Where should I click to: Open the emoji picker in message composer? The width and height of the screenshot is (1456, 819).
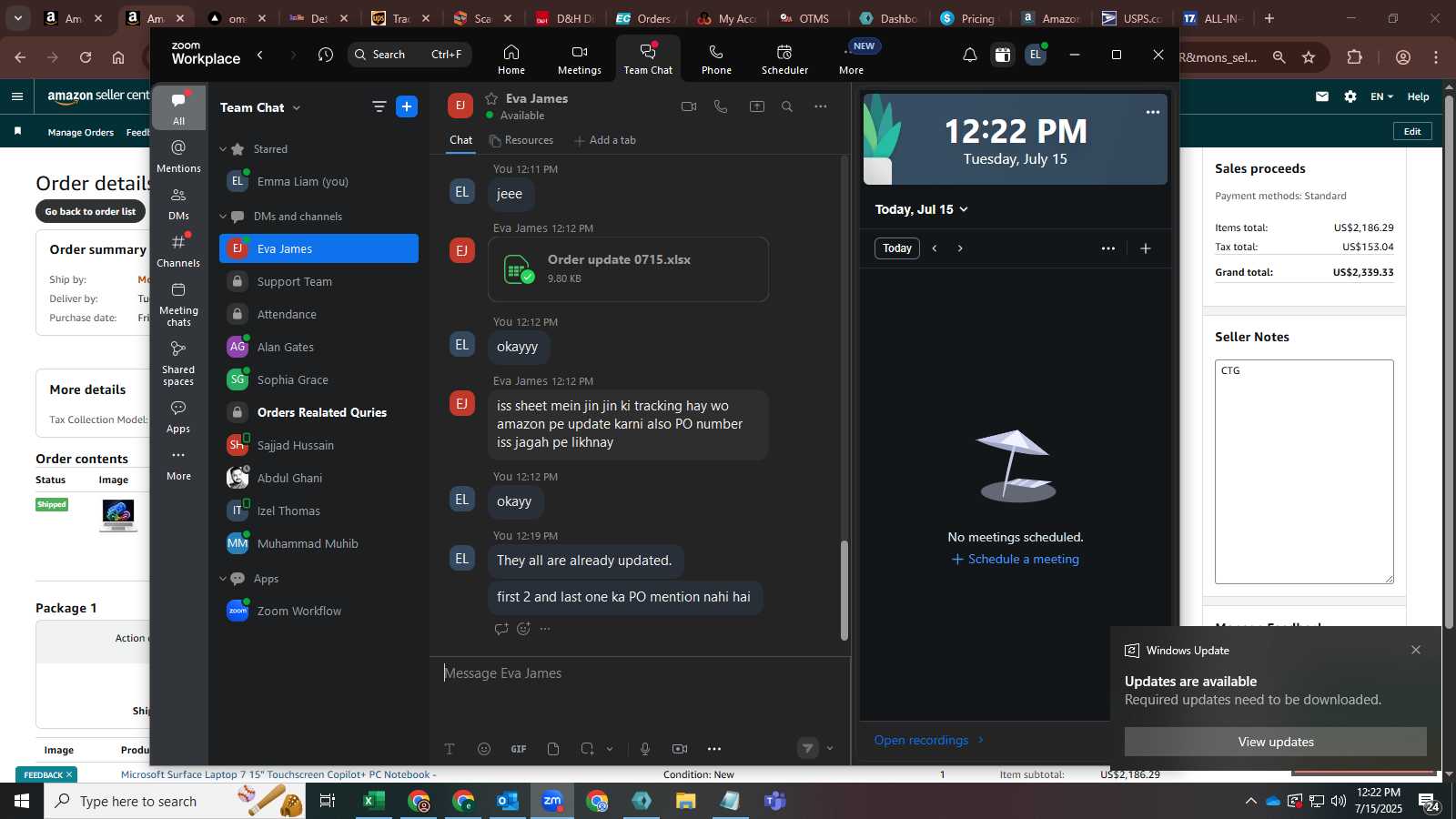(484, 749)
